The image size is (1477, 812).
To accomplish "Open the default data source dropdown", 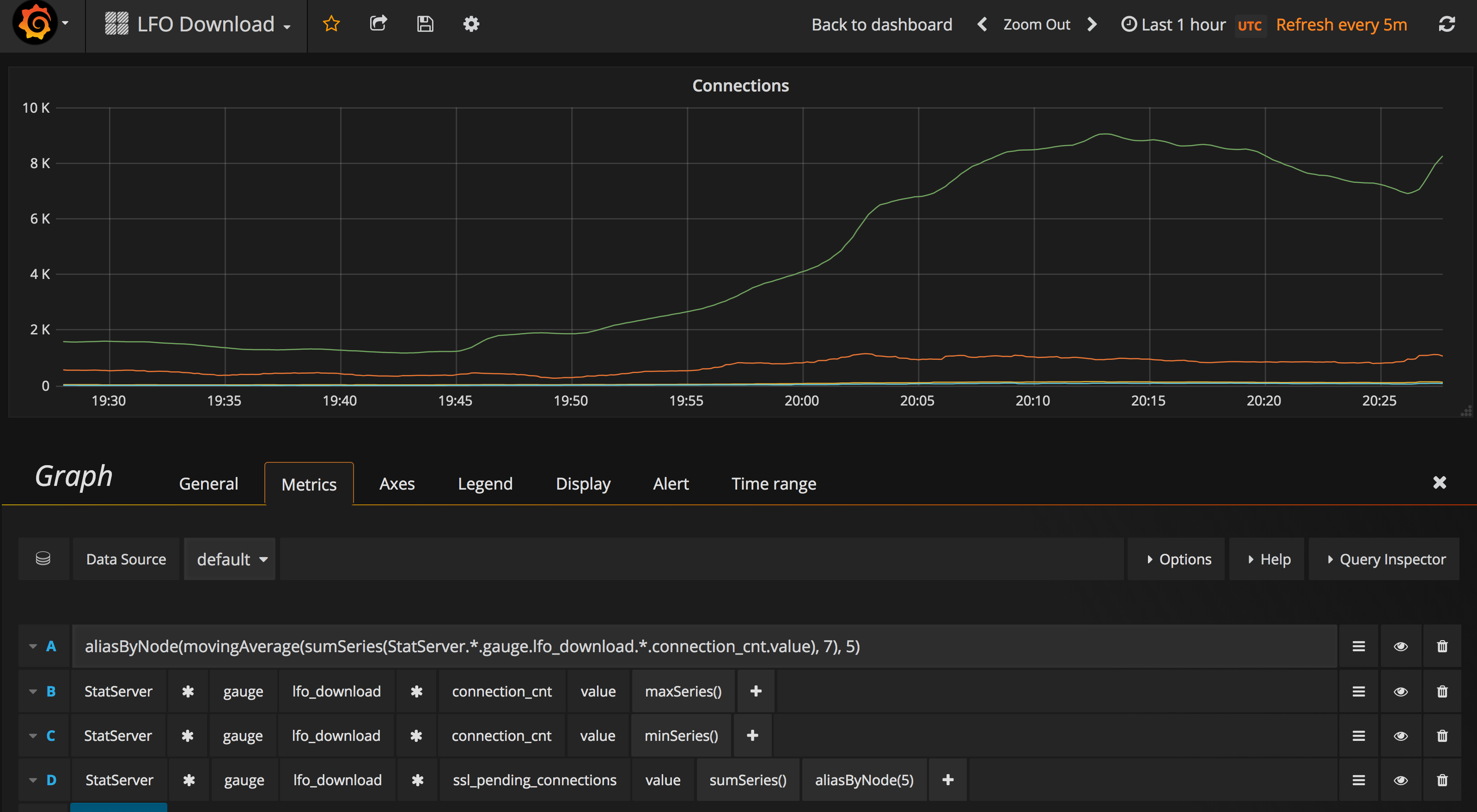I will pos(230,559).
